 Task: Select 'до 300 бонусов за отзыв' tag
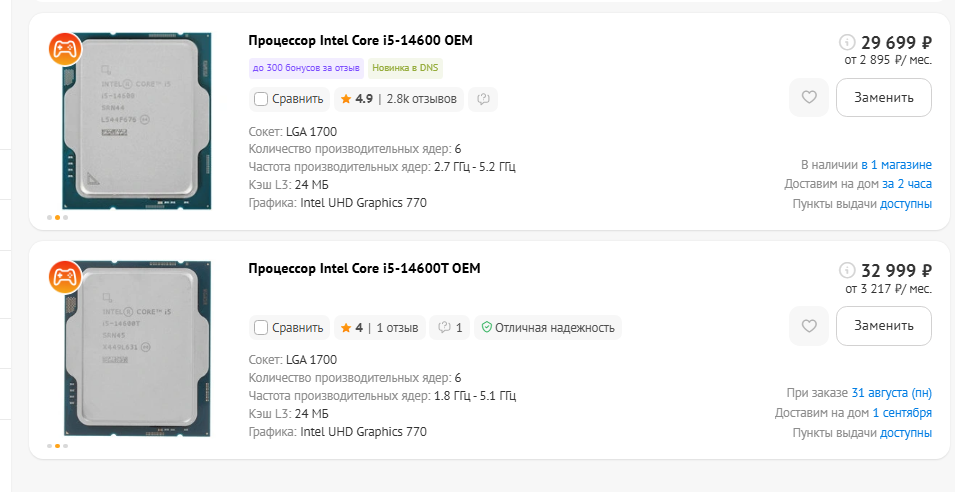tap(306, 68)
